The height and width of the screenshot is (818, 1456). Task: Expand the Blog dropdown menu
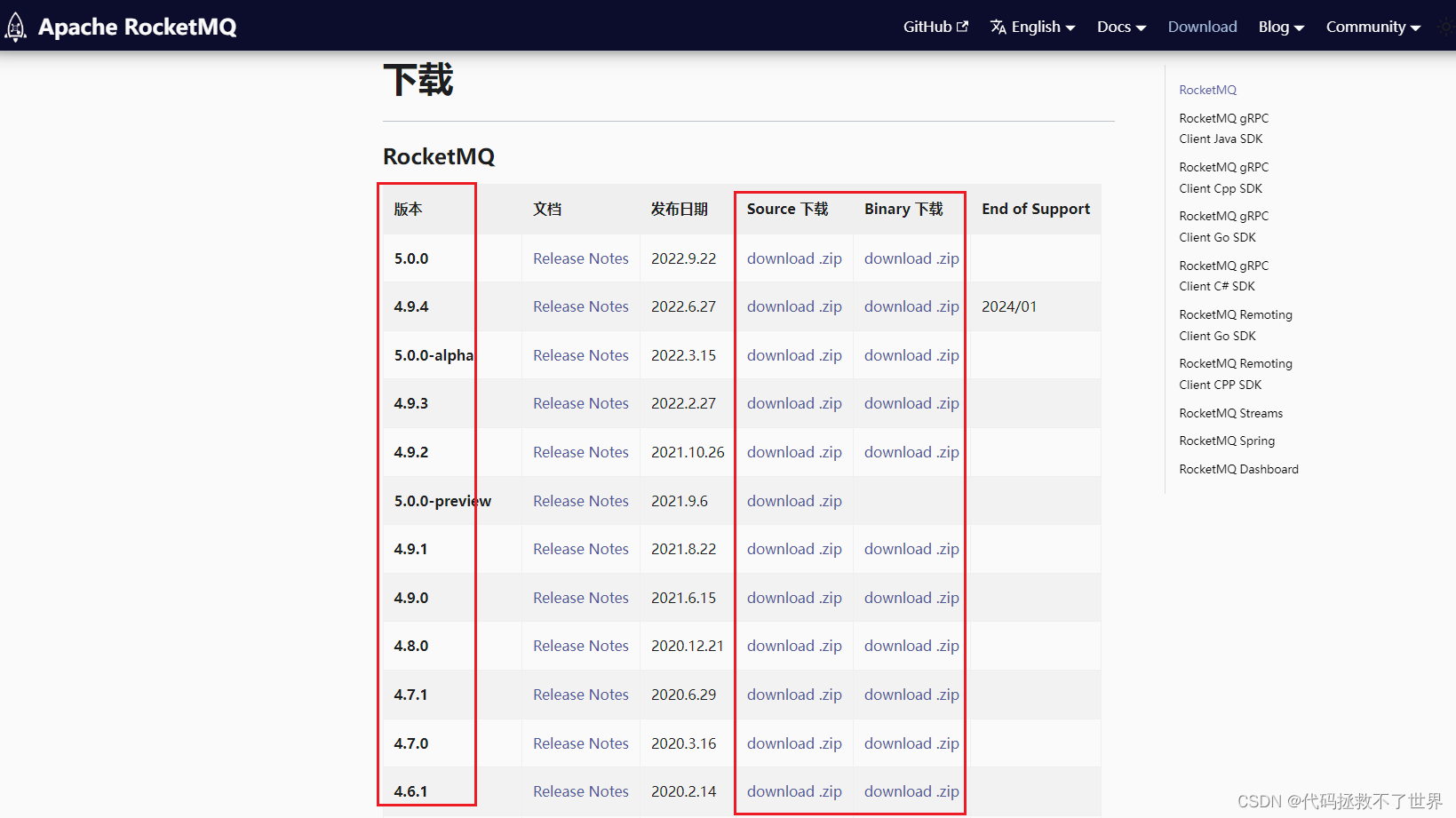pyautogui.click(x=1281, y=27)
